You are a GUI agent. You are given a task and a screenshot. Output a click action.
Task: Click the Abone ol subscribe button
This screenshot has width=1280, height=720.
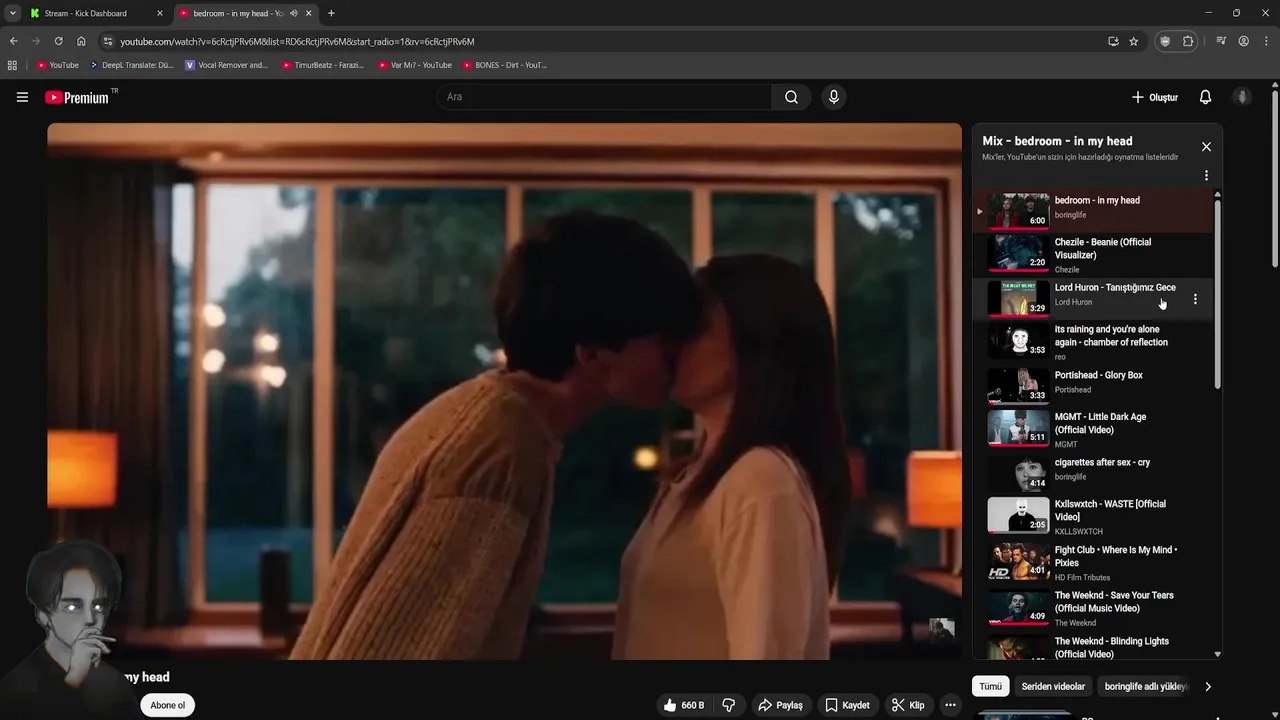pos(167,705)
